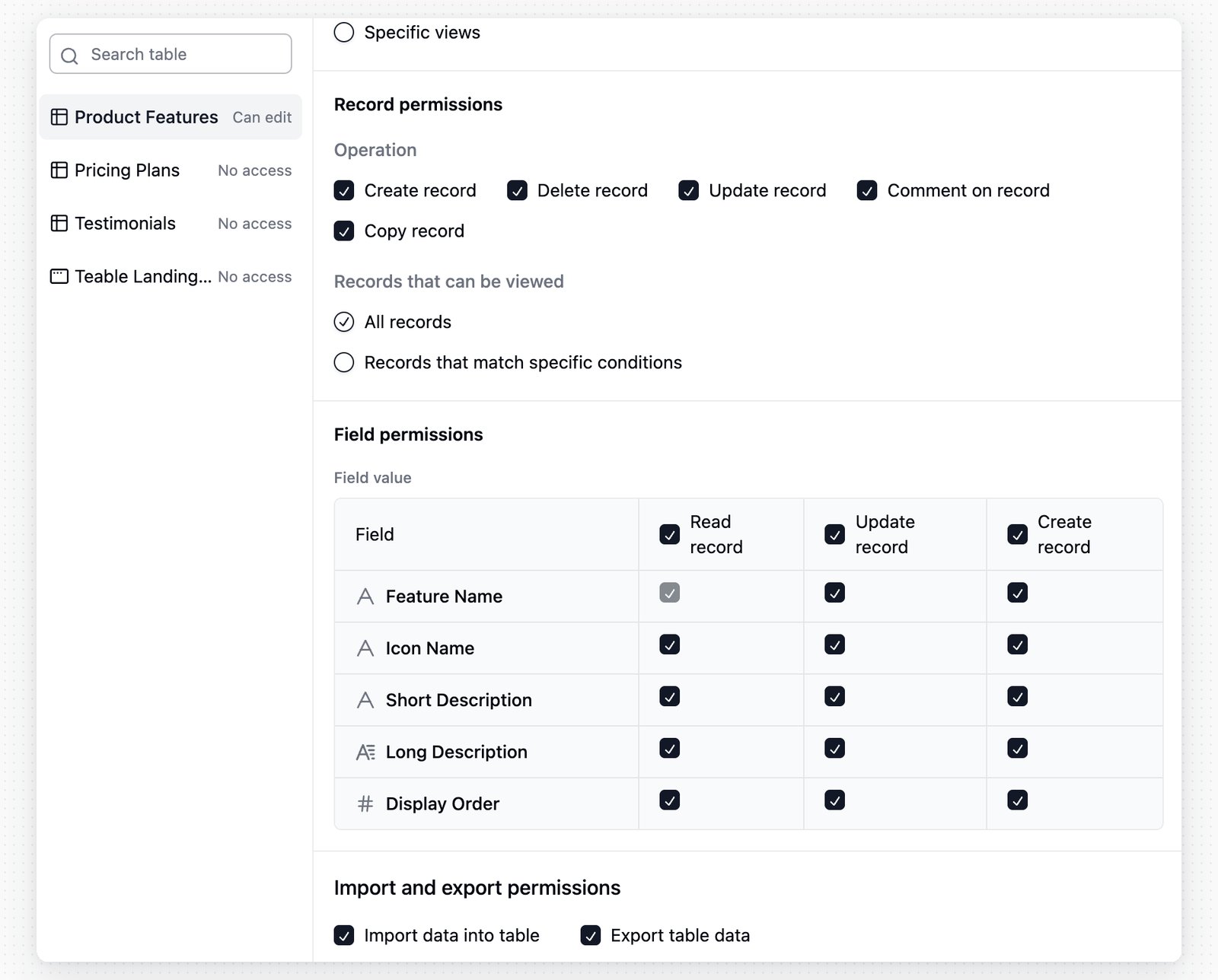This screenshot has width=1218, height=980.
Task: Toggle Feature Name create record checkbox
Action: (x=1018, y=593)
